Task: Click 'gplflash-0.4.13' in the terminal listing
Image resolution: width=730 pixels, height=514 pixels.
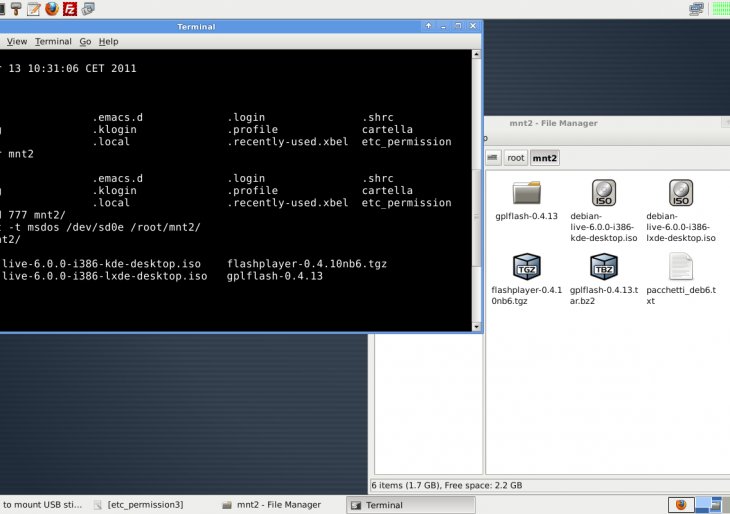Action: coord(275,276)
